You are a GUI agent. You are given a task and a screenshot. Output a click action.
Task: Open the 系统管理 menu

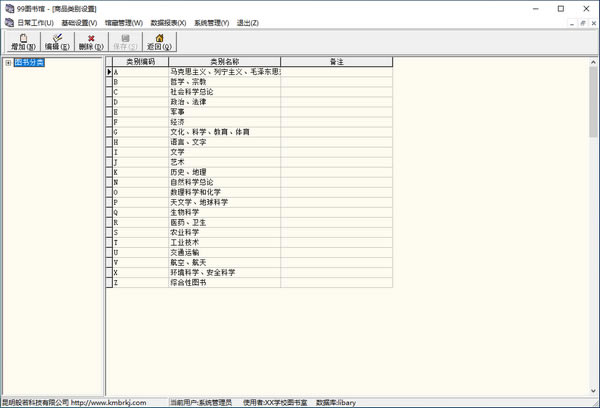[x=211, y=22]
